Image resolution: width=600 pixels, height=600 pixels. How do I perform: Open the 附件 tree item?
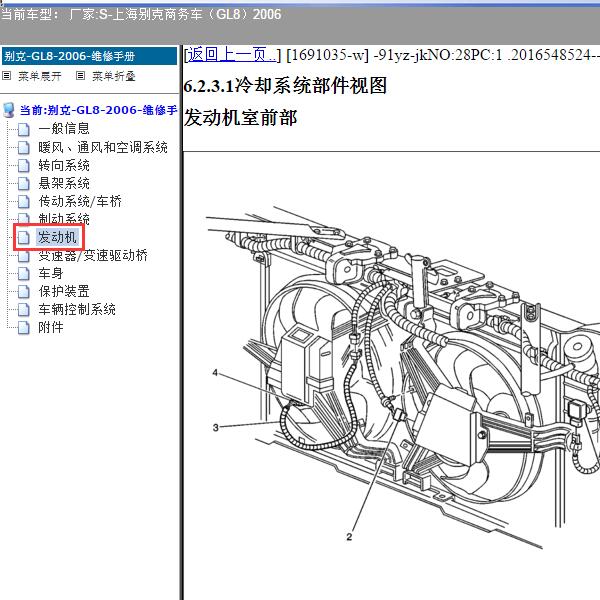pos(51,327)
